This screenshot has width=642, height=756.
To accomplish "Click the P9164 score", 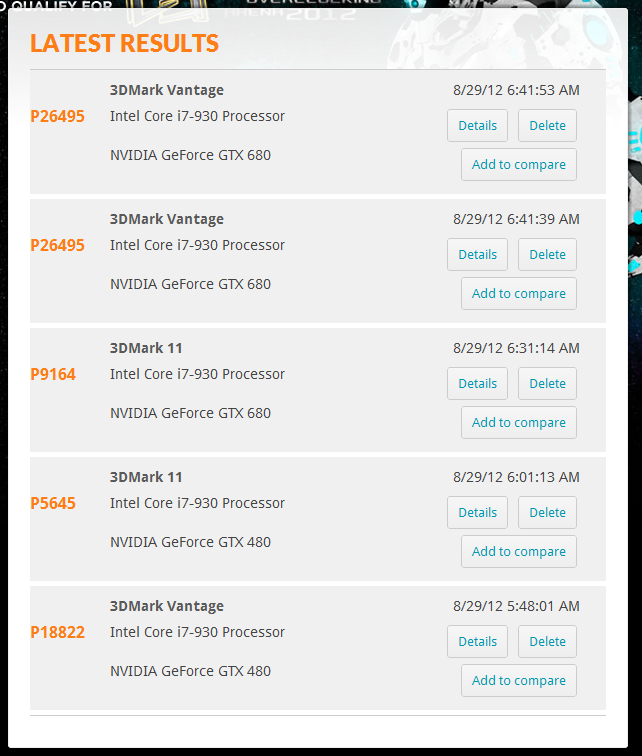I will point(53,374).
